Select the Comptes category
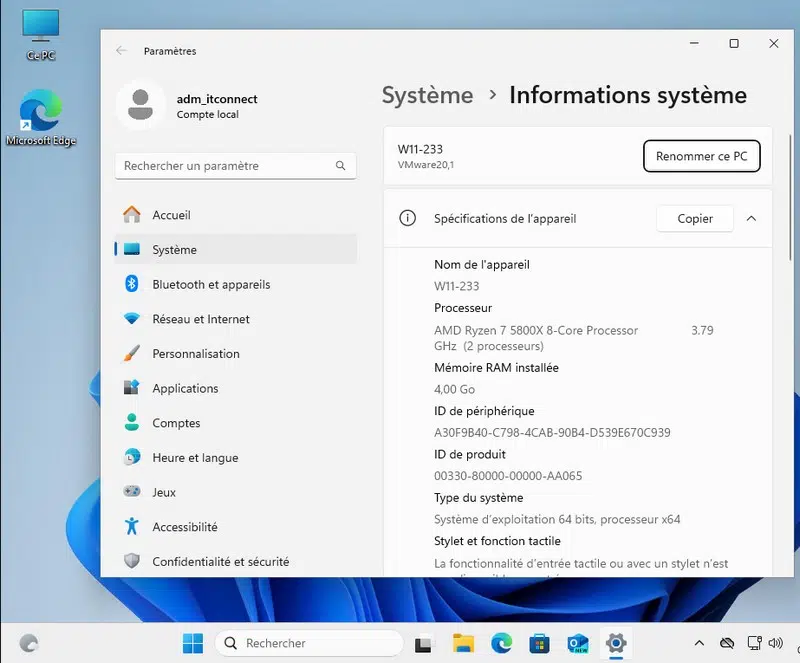This screenshot has height=663, width=800. [x=176, y=423]
